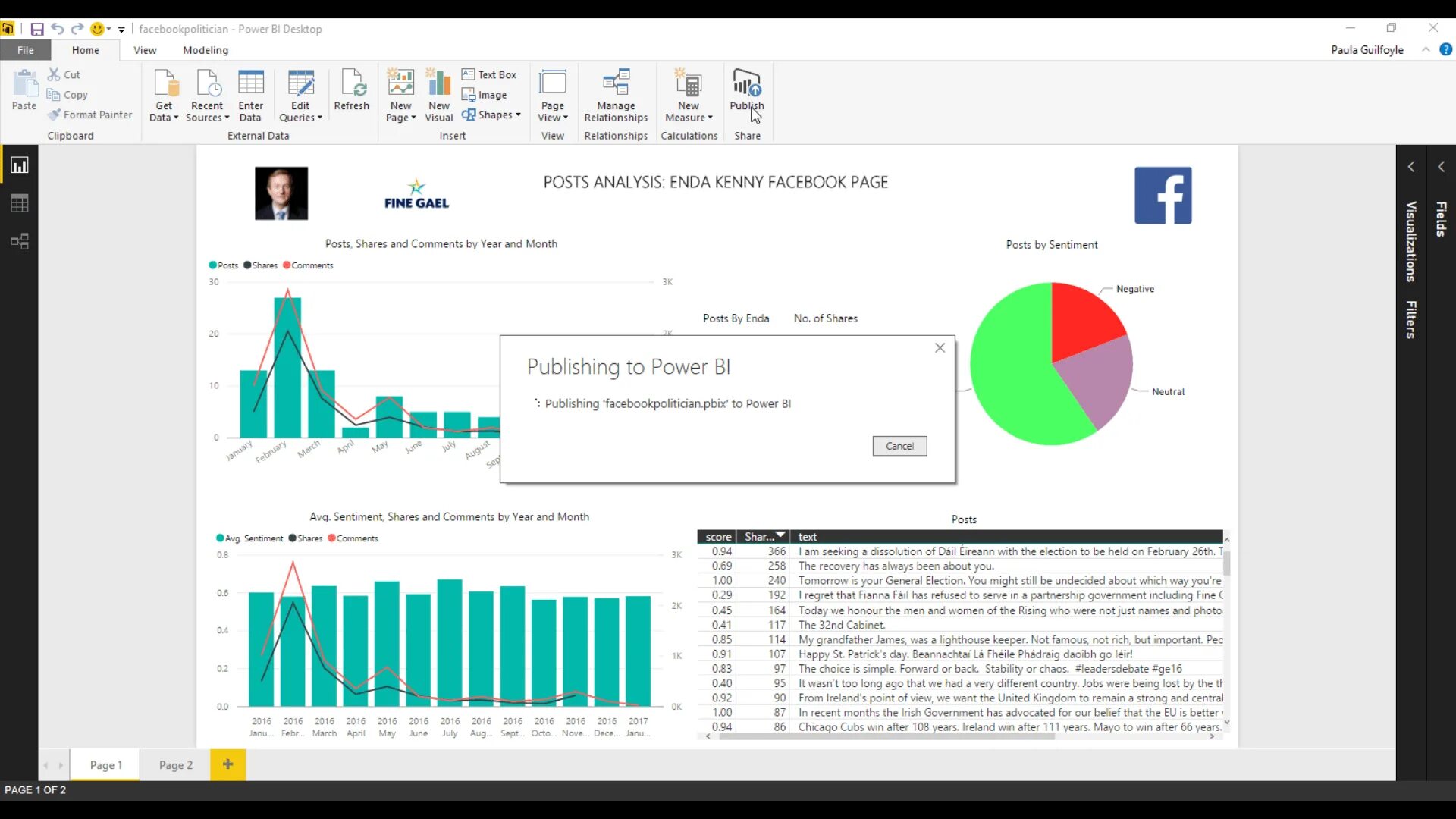Click the Comments legend red swatch in top chart

click(x=287, y=265)
